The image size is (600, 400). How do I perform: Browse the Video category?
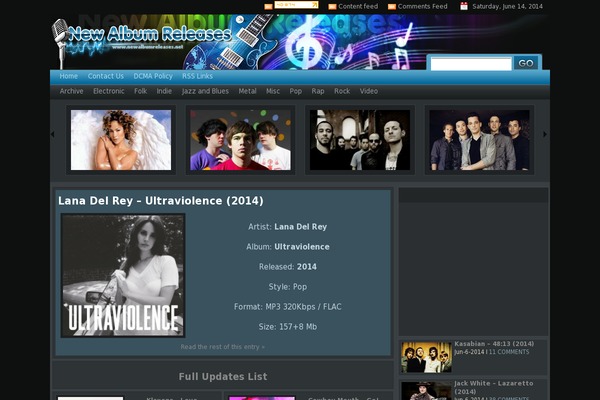368,91
